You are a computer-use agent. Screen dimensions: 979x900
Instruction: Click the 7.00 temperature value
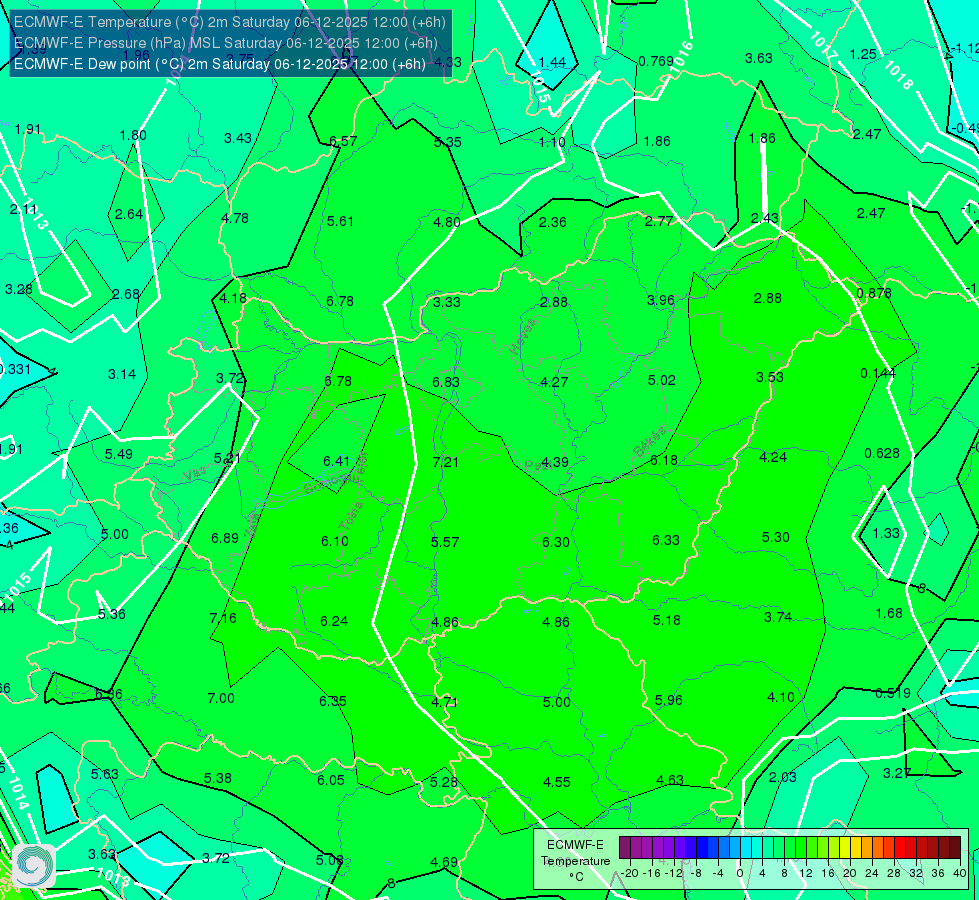pyautogui.click(x=221, y=698)
